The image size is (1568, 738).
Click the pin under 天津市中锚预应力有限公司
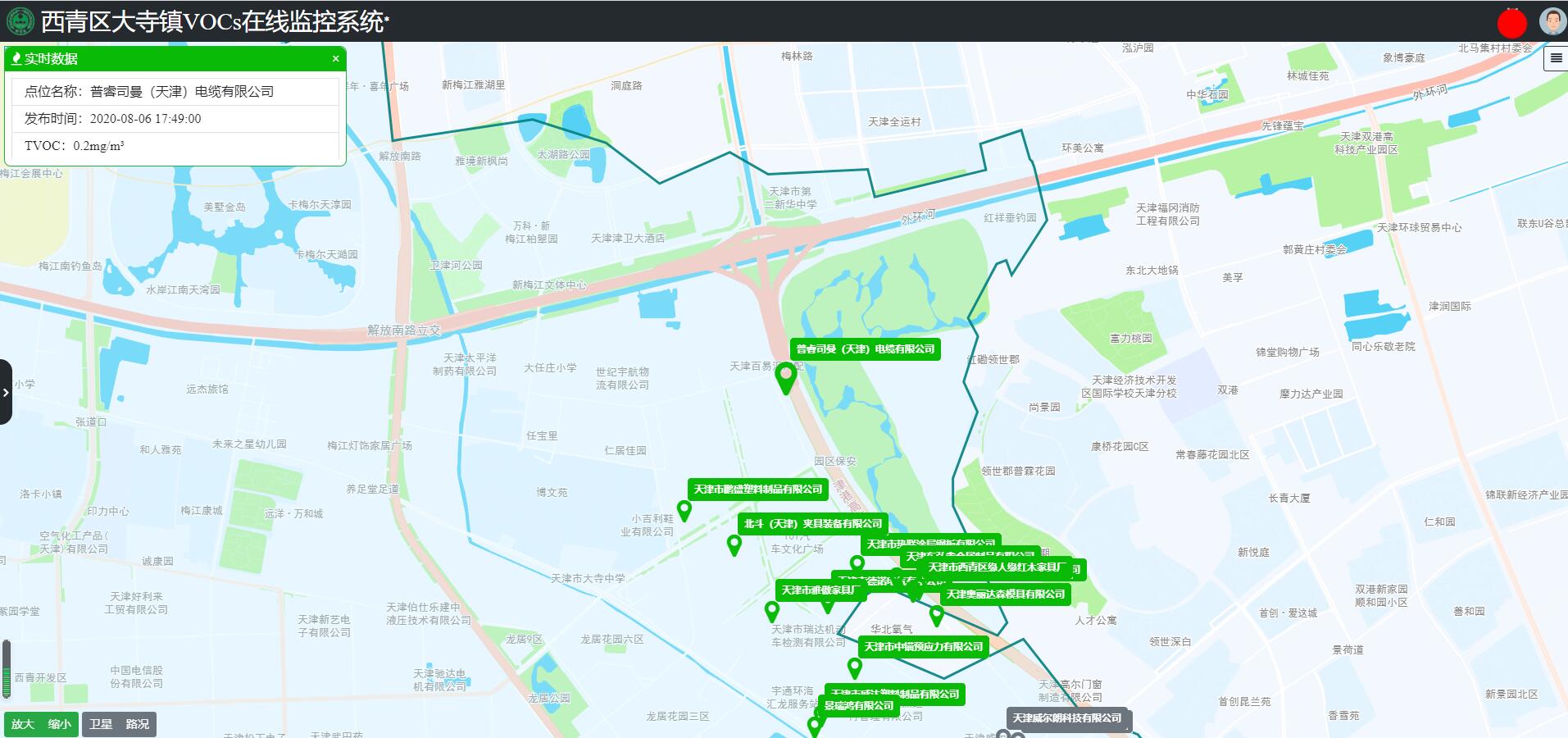tap(854, 667)
